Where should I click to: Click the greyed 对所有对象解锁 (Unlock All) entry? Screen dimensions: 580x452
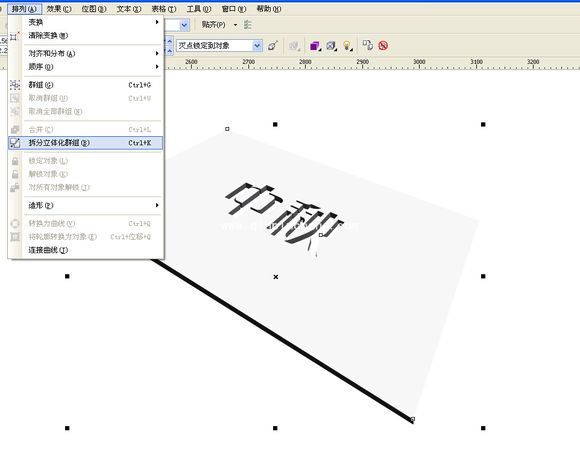85,188
